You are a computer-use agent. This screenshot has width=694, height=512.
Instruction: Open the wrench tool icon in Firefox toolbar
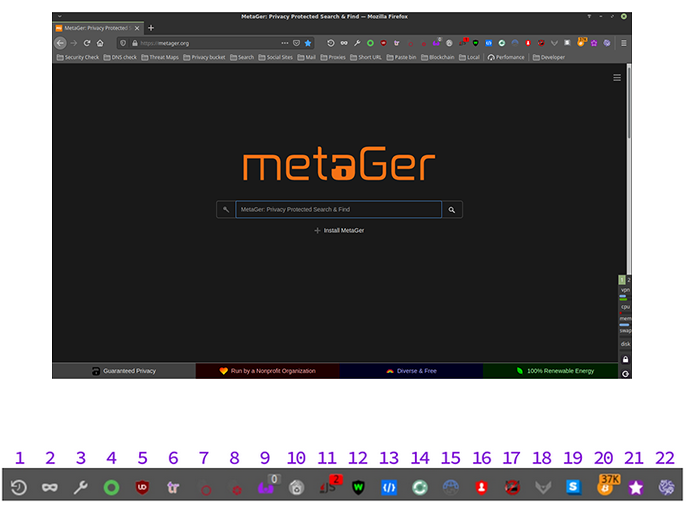(357, 43)
